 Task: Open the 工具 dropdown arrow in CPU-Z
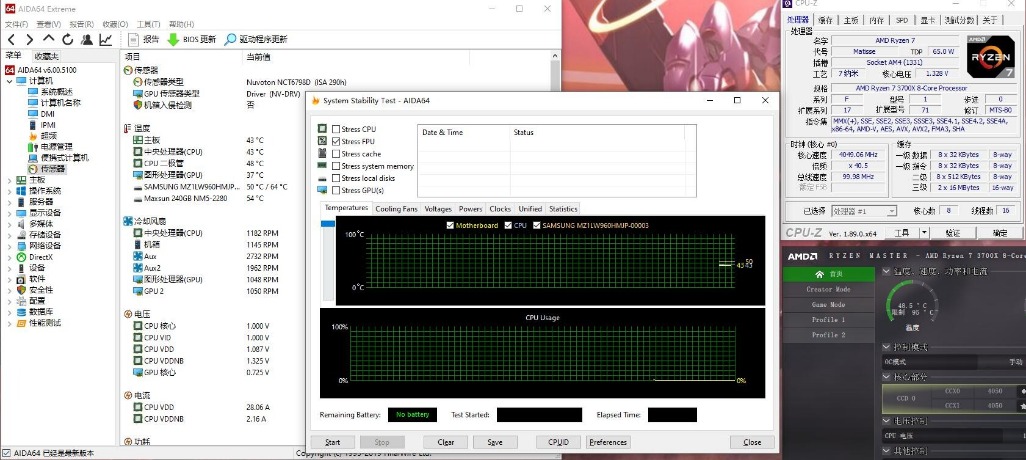click(x=924, y=232)
